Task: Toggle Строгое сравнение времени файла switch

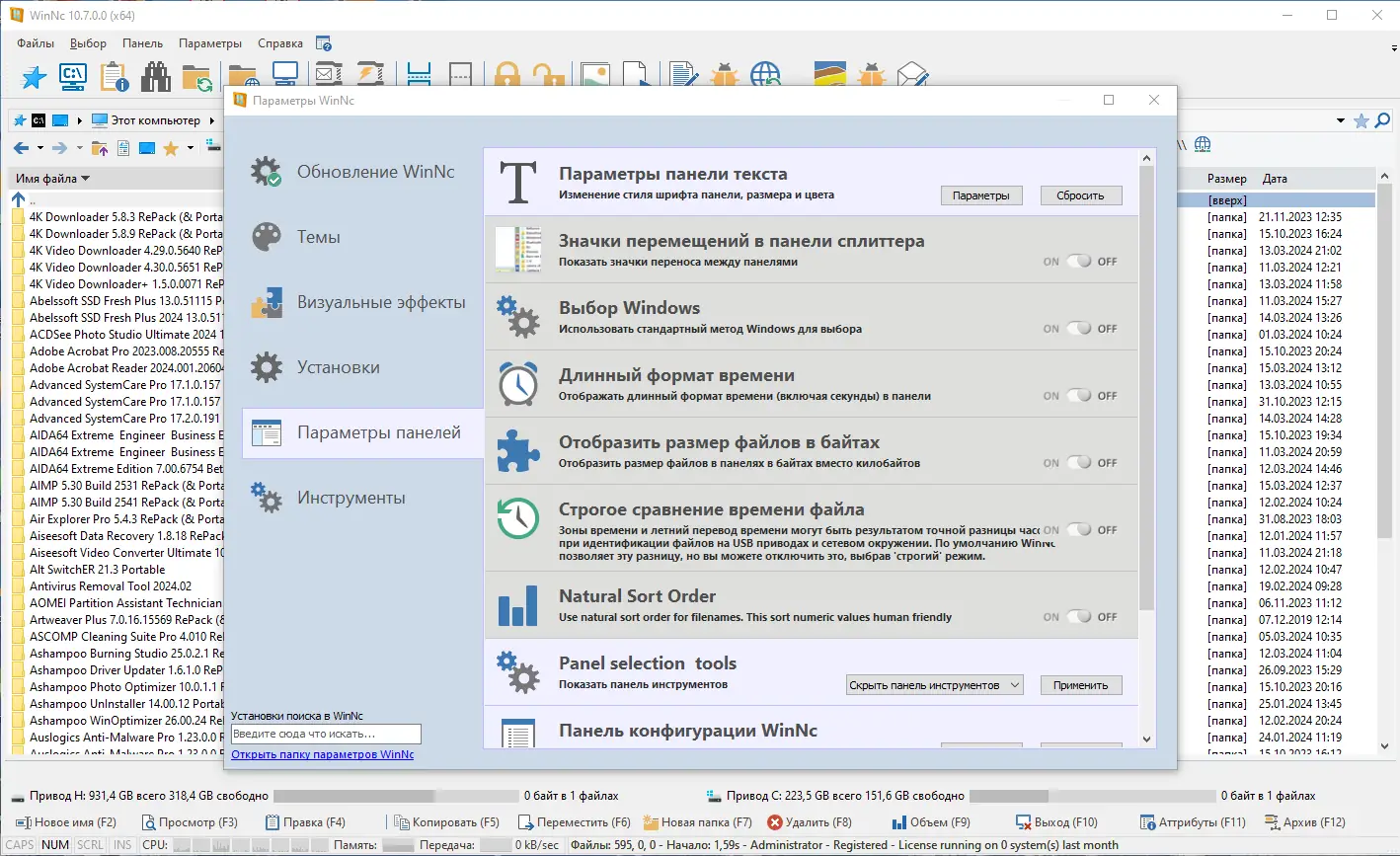Action: [1080, 530]
